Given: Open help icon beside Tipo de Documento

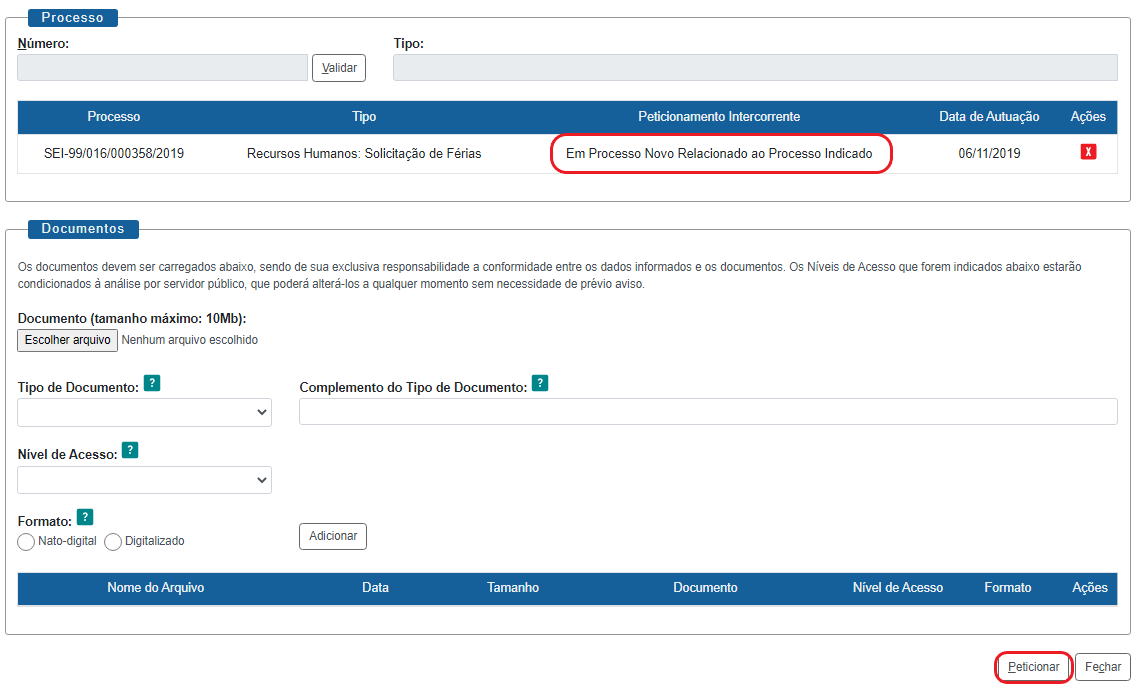Looking at the screenshot, I should point(152,383).
